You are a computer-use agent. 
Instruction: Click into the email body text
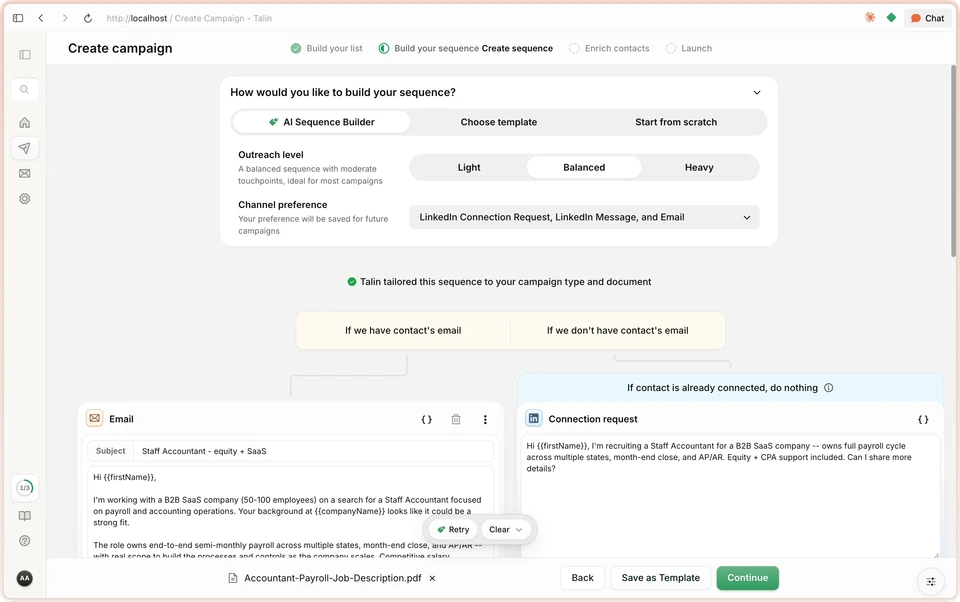click(290, 512)
